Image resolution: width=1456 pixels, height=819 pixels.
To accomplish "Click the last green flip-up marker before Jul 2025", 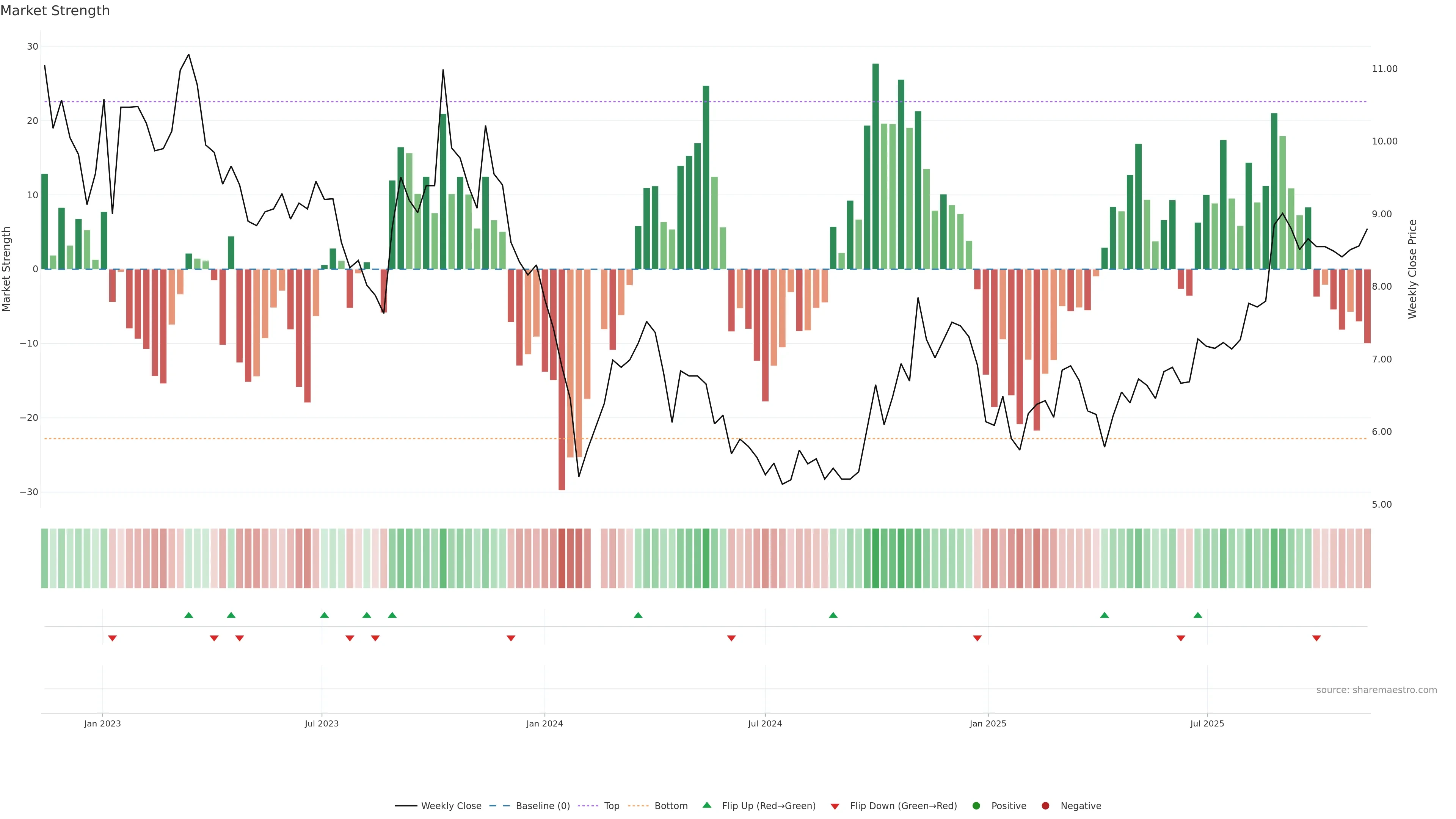I will [x=1198, y=615].
